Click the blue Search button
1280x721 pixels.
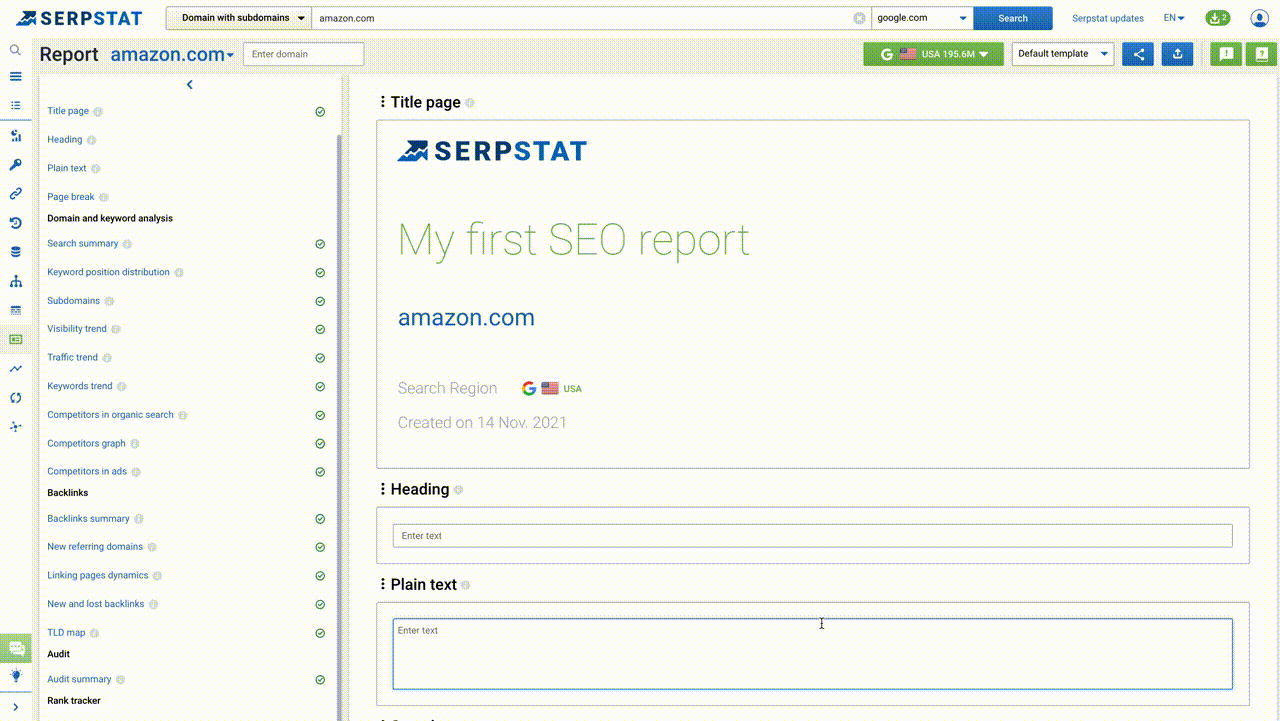point(1012,18)
